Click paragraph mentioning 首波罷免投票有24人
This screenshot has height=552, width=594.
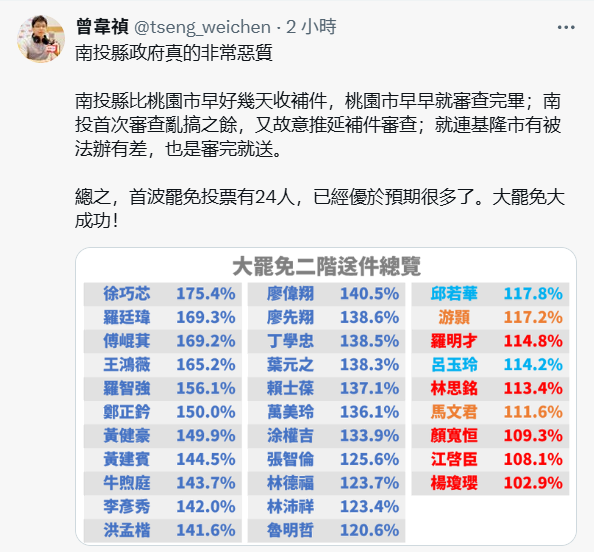[x=320, y=209]
